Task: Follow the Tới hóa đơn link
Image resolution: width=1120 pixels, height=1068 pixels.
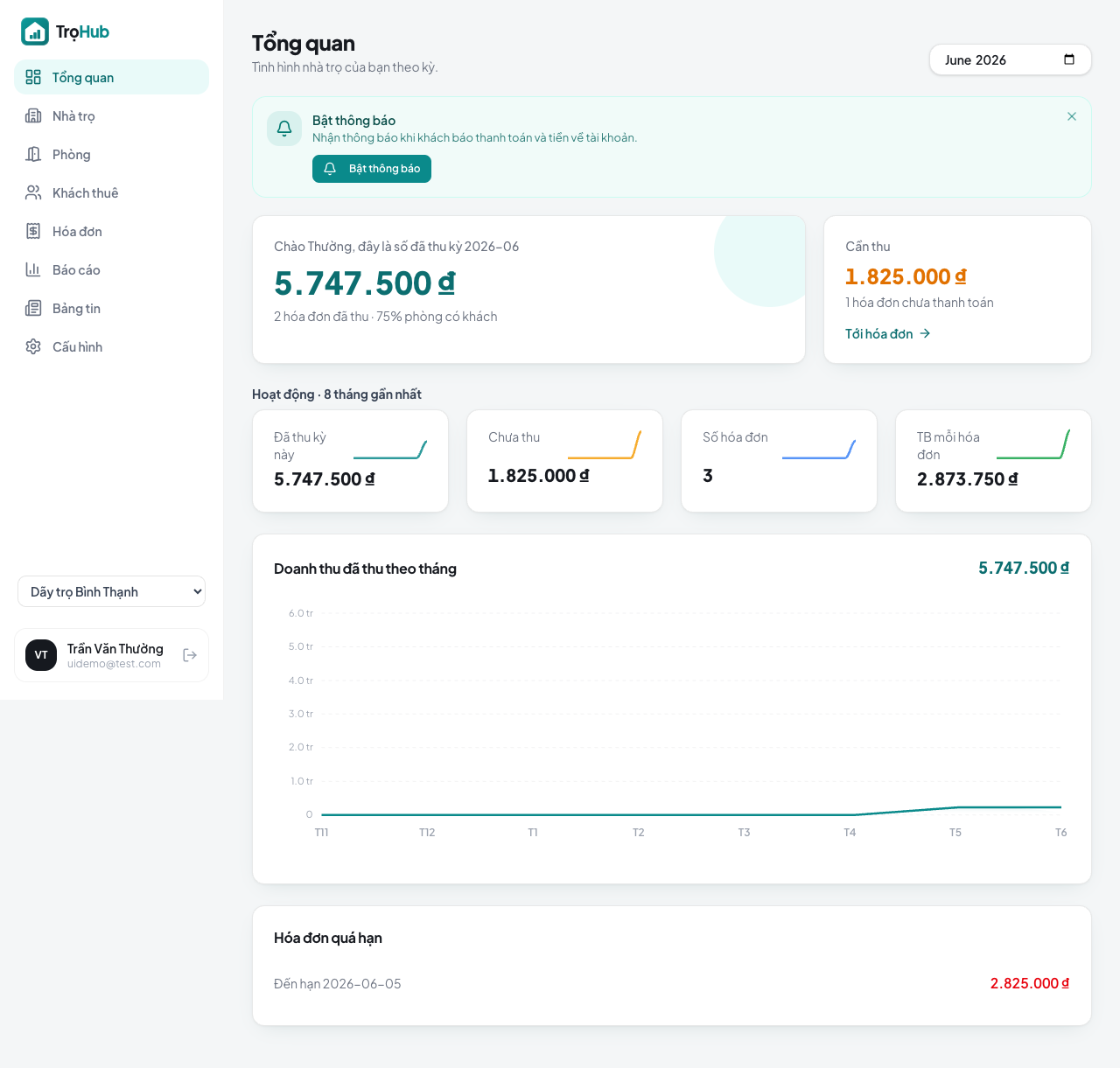Action: (x=888, y=333)
